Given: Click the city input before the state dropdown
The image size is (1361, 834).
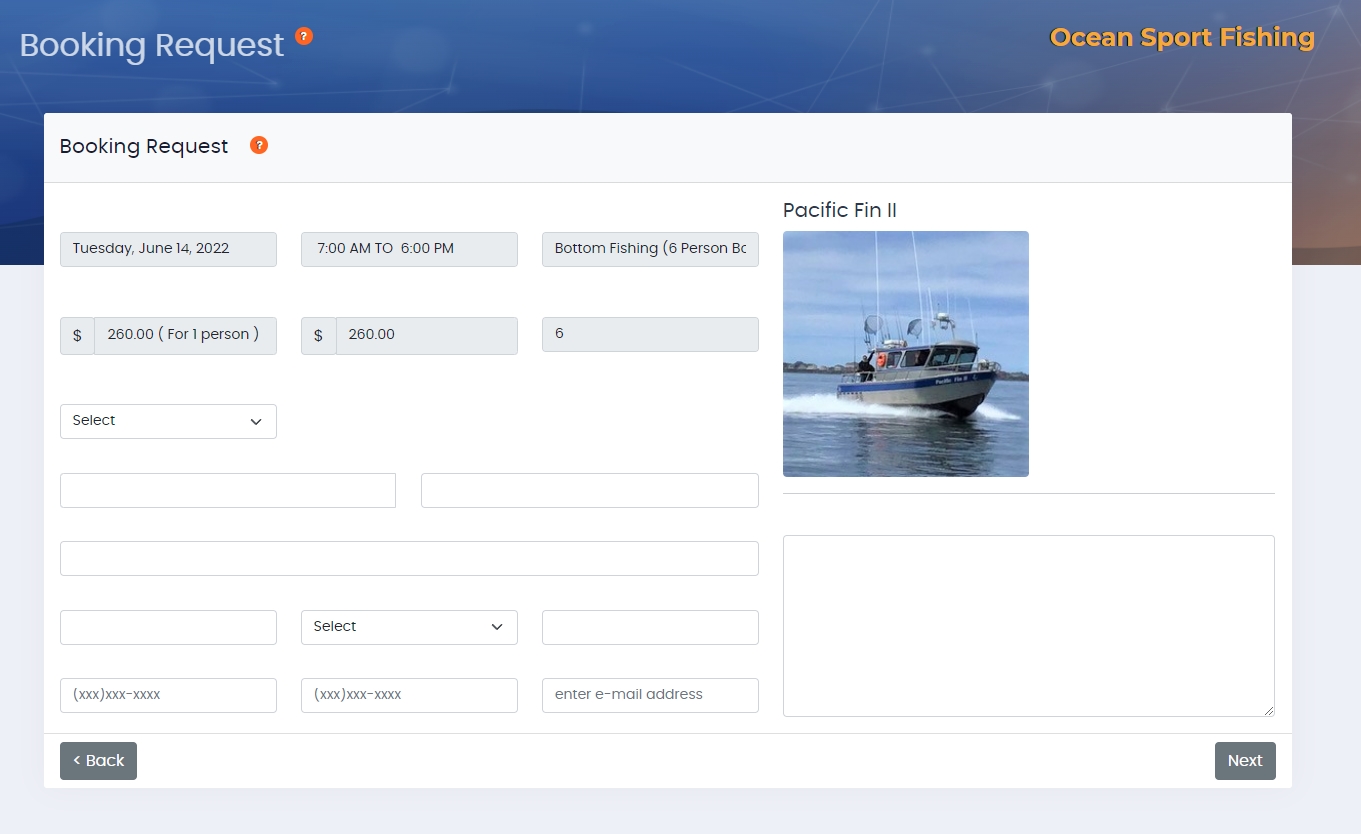Looking at the screenshot, I should [x=168, y=627].
